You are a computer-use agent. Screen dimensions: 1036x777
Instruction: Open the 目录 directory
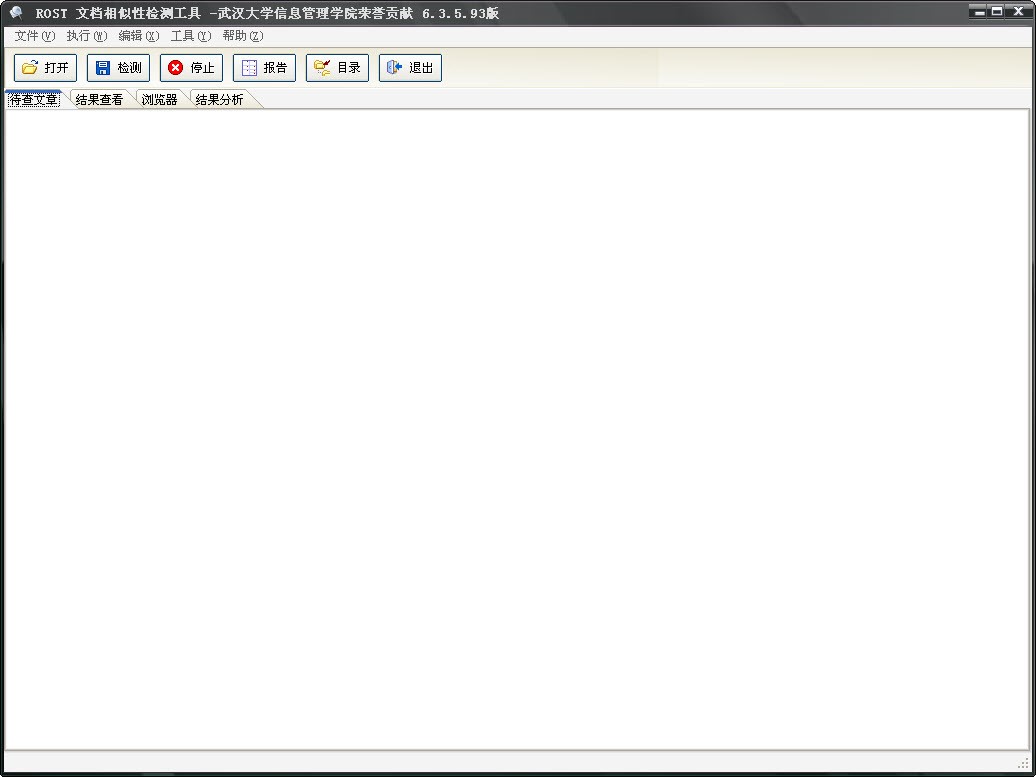click(x=337, y=67)
